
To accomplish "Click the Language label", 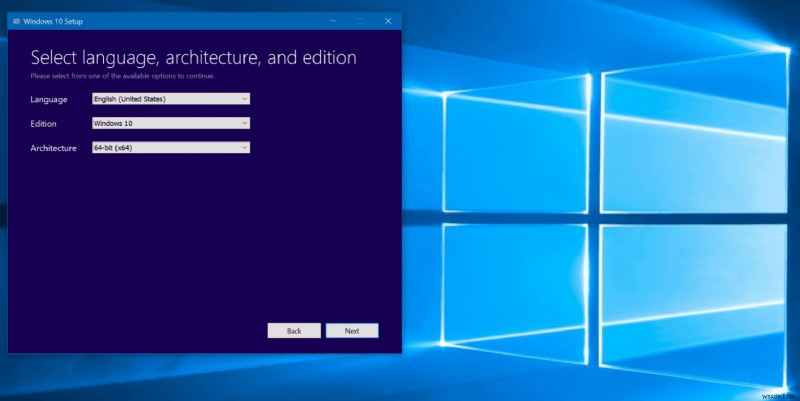I will click(48, 99).
